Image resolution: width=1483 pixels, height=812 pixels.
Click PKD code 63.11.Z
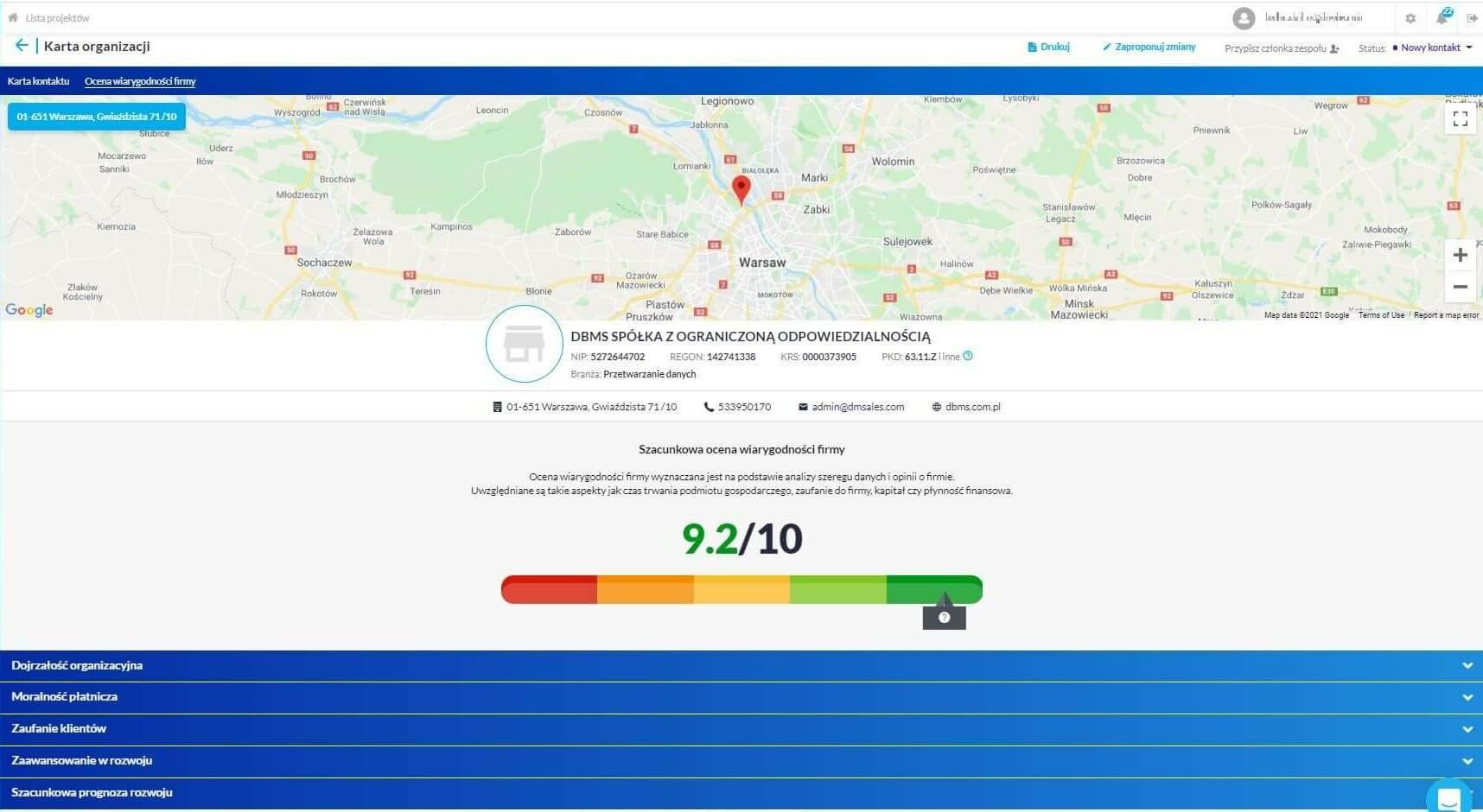click(x=920, y=357)
